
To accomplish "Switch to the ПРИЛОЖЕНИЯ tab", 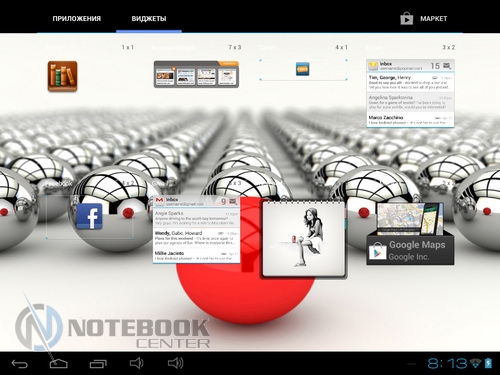I will (76, 19).
